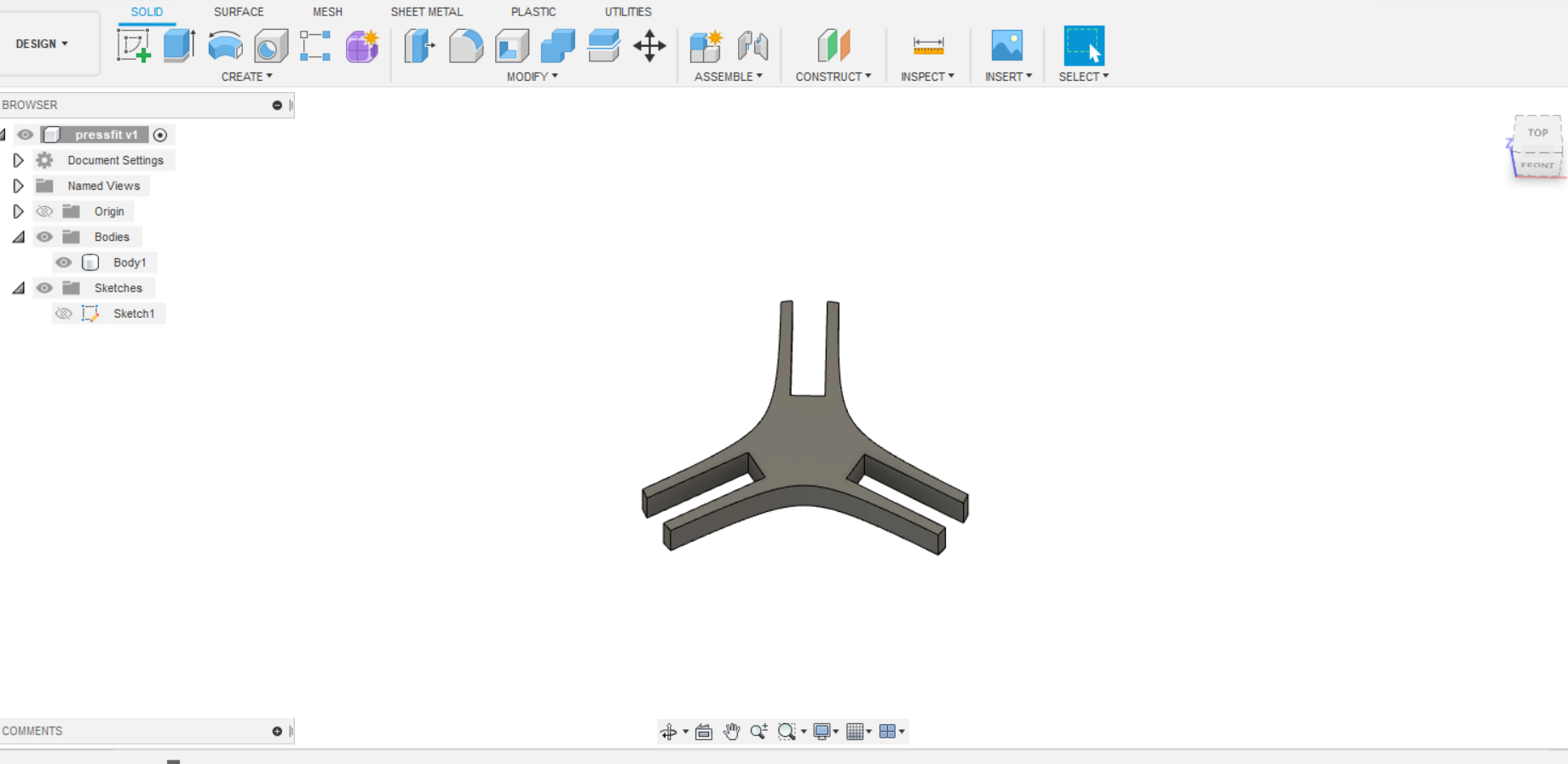The height and width of the screenshot is (764, 1568).
Task: Collapse the Sketches folder
Action: 18,289
